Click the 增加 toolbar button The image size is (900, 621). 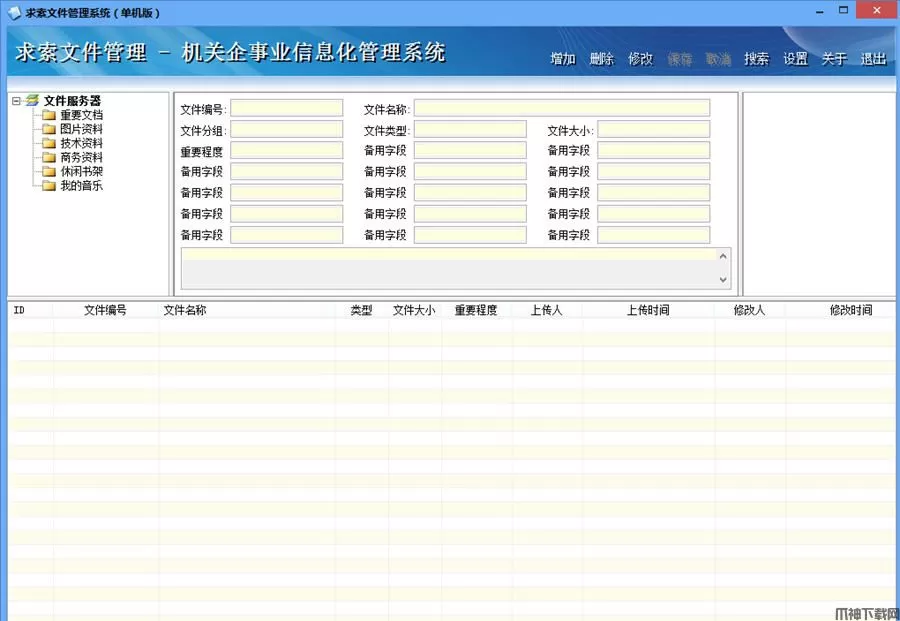coord(563,59)
